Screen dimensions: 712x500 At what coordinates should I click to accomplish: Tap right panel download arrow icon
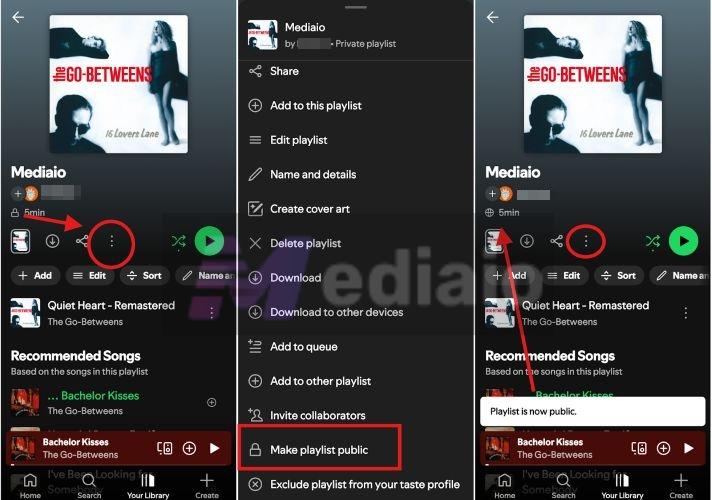(527, 241)
